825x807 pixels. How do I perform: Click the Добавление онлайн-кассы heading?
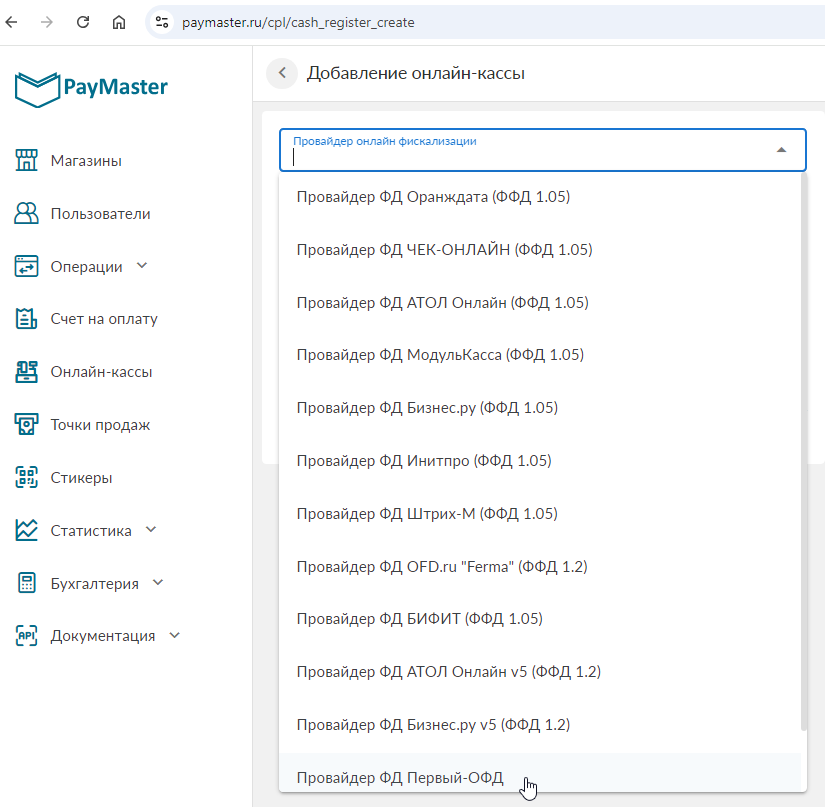point(416,73)
